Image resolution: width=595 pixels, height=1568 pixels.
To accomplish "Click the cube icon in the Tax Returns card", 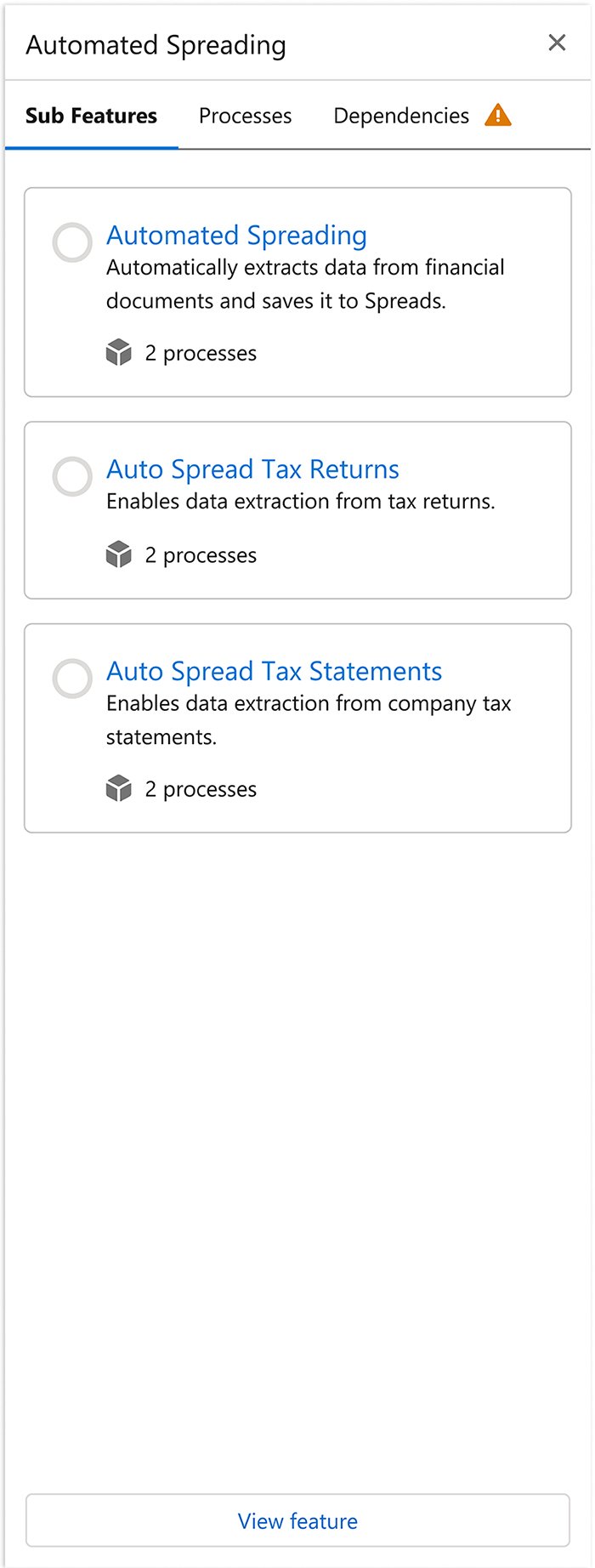I will click(119, 554).
